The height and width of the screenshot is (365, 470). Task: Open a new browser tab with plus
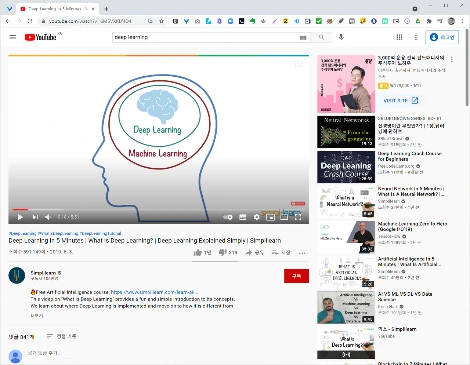(106, 9)
